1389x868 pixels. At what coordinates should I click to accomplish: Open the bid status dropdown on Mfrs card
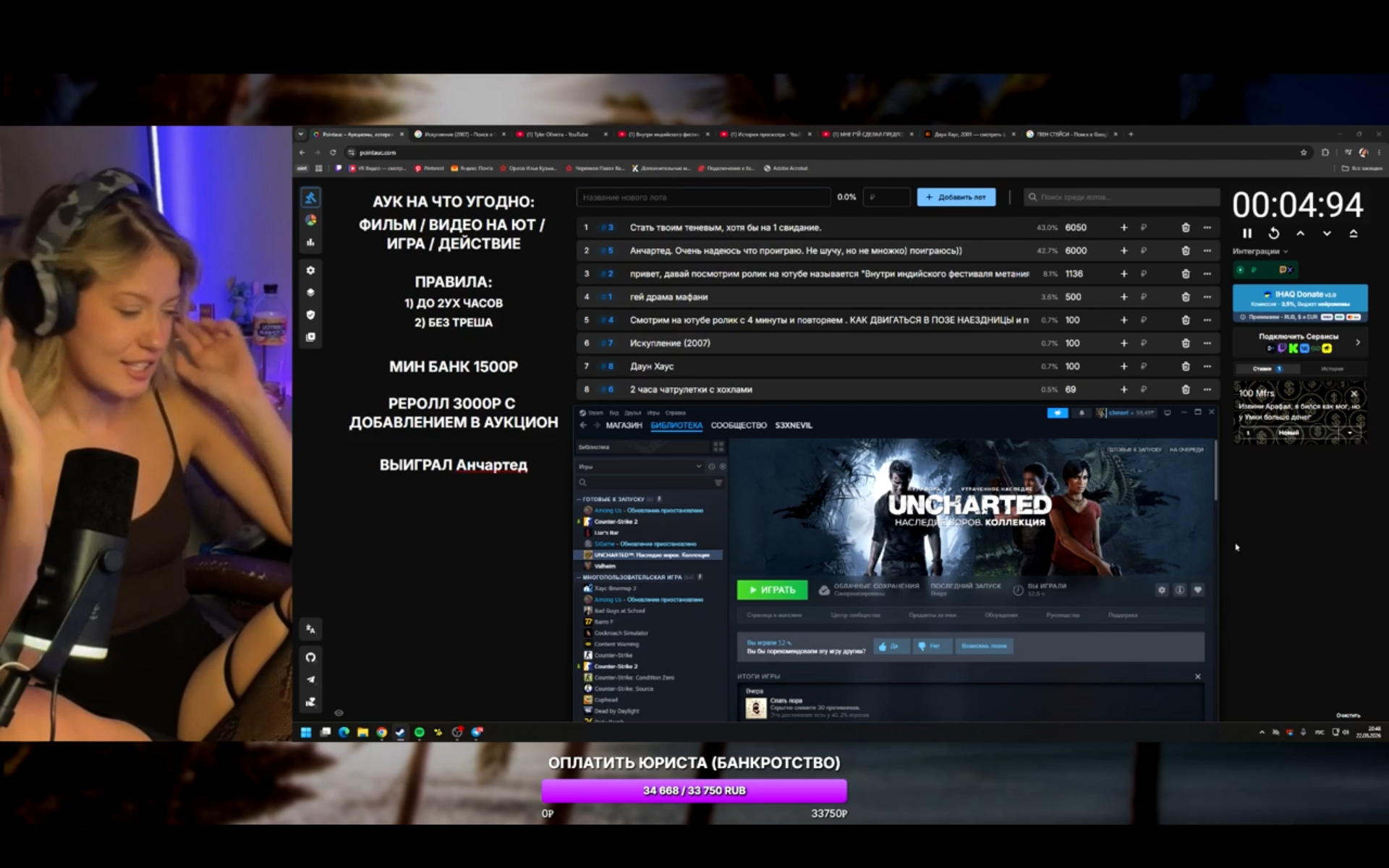tap(1350, 433)
